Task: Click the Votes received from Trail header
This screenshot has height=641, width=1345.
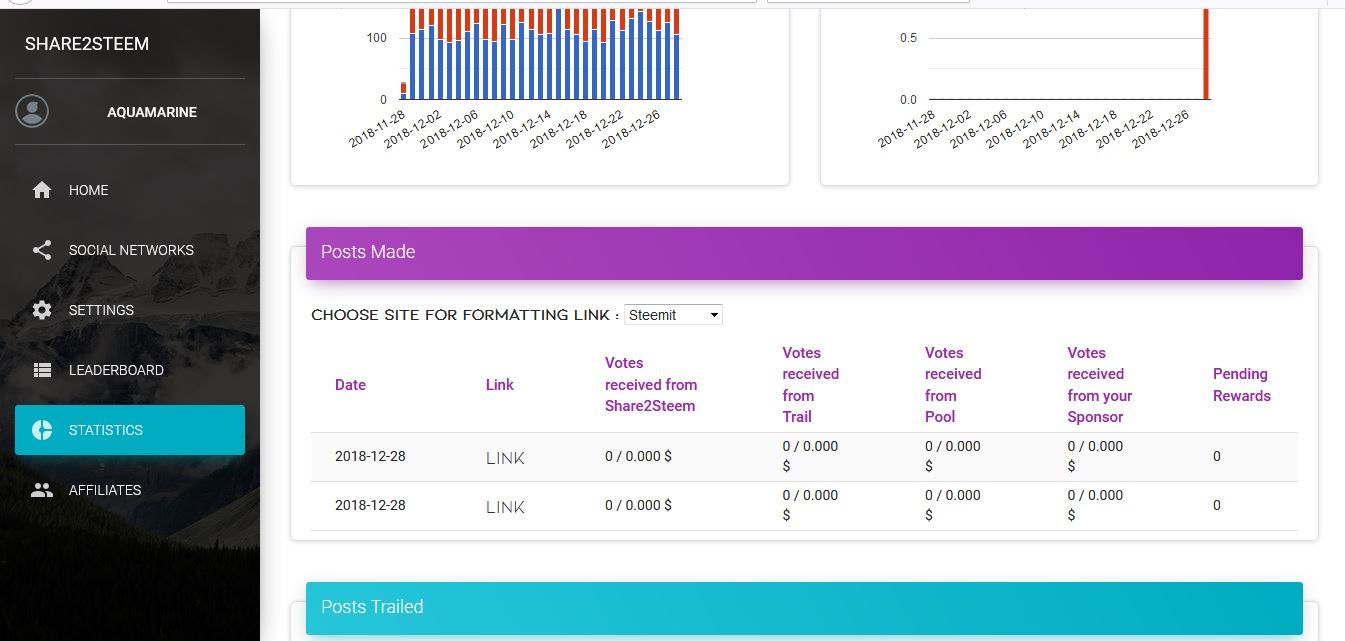Action: pyautogui.click(x=811, y=385)
